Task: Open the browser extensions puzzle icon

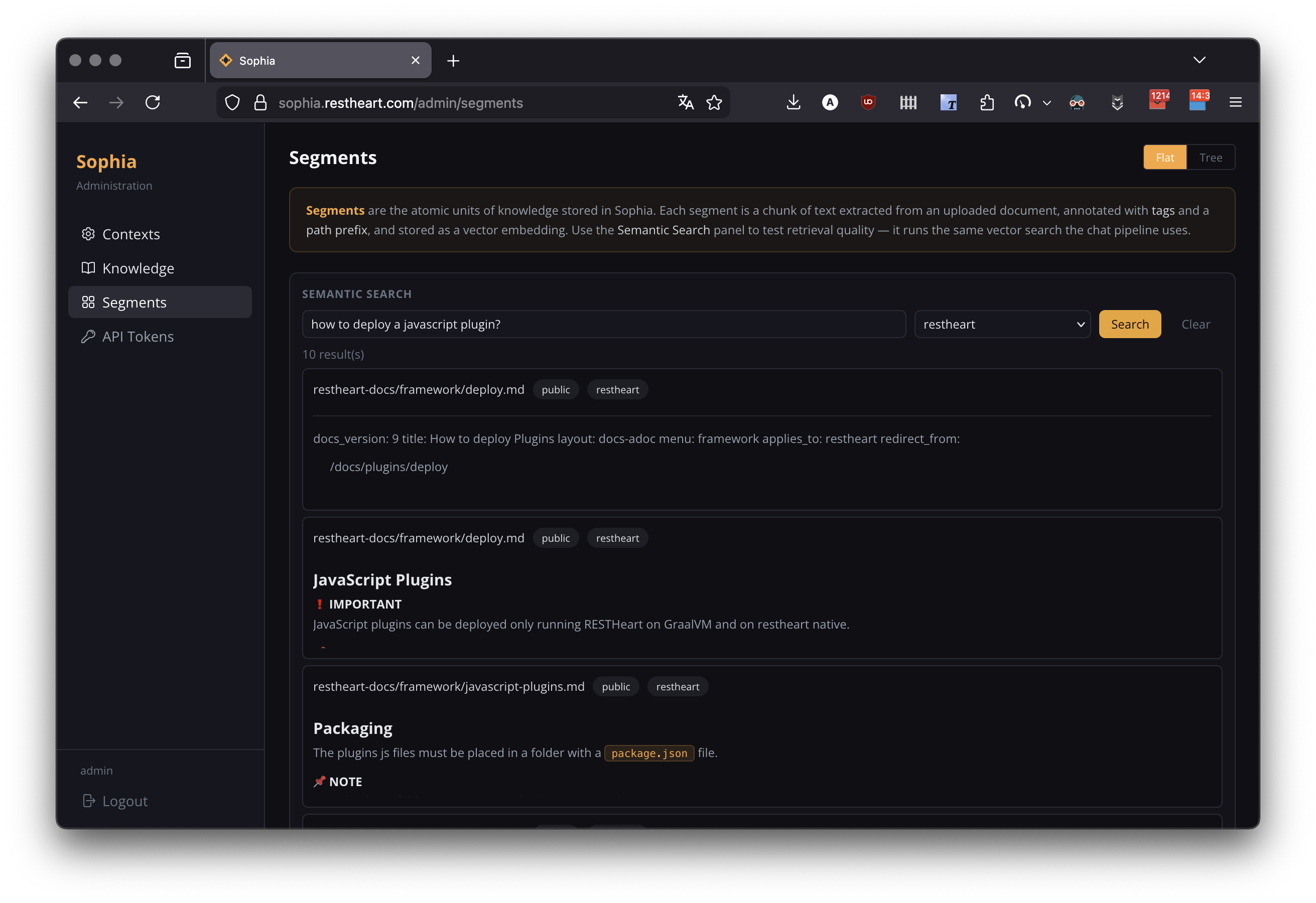Action: pos(987,102)
